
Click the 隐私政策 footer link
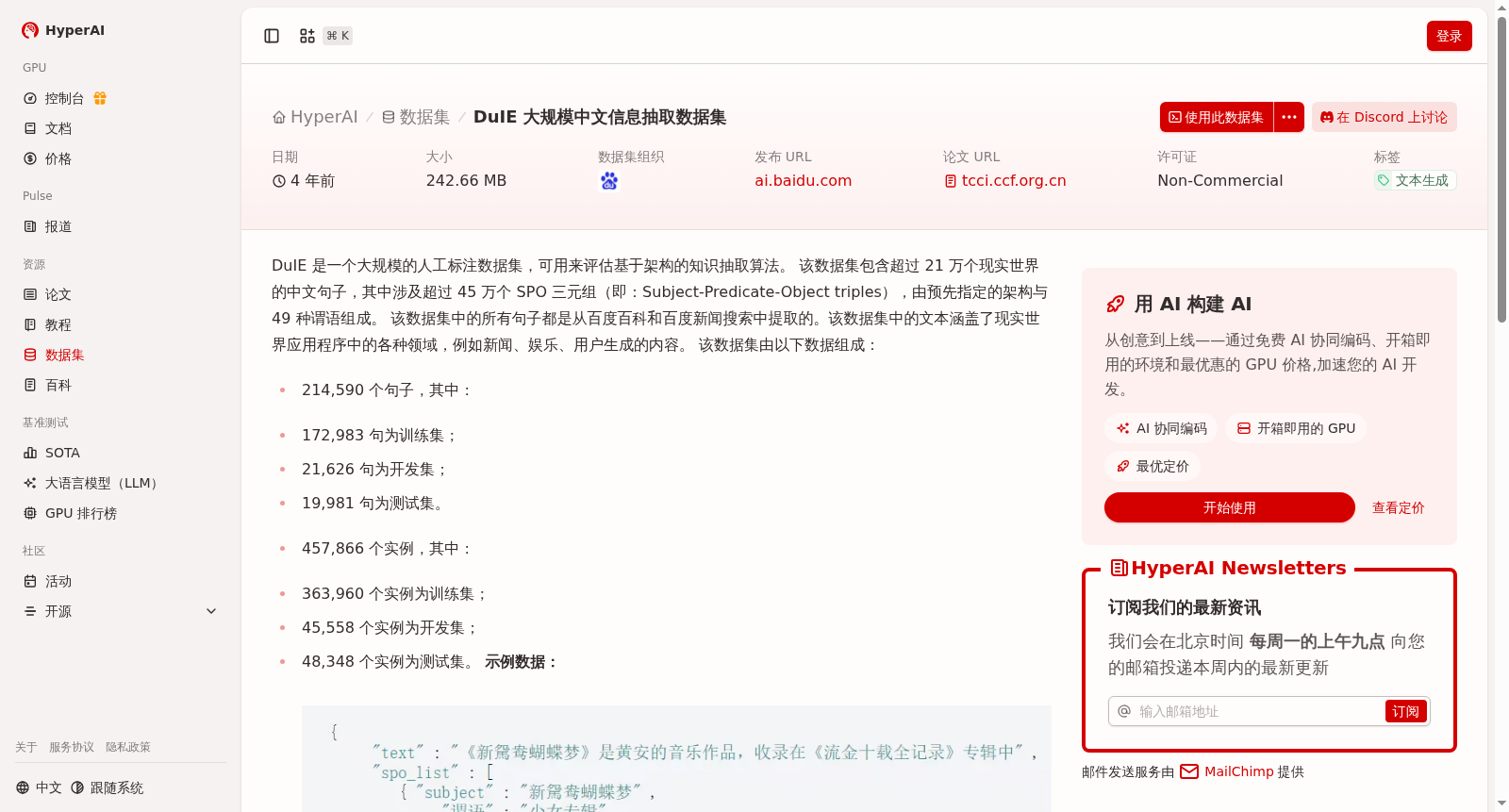(128, 747)
